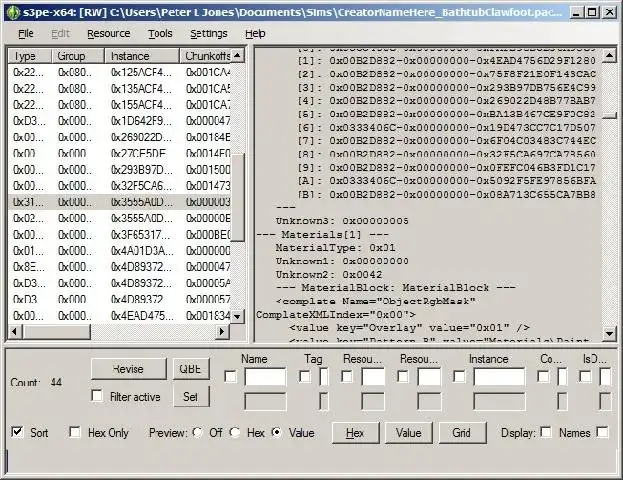Screen dimensions: 623x480
Task: Enable the Display Names checkbox
Action: coord(546,432)
